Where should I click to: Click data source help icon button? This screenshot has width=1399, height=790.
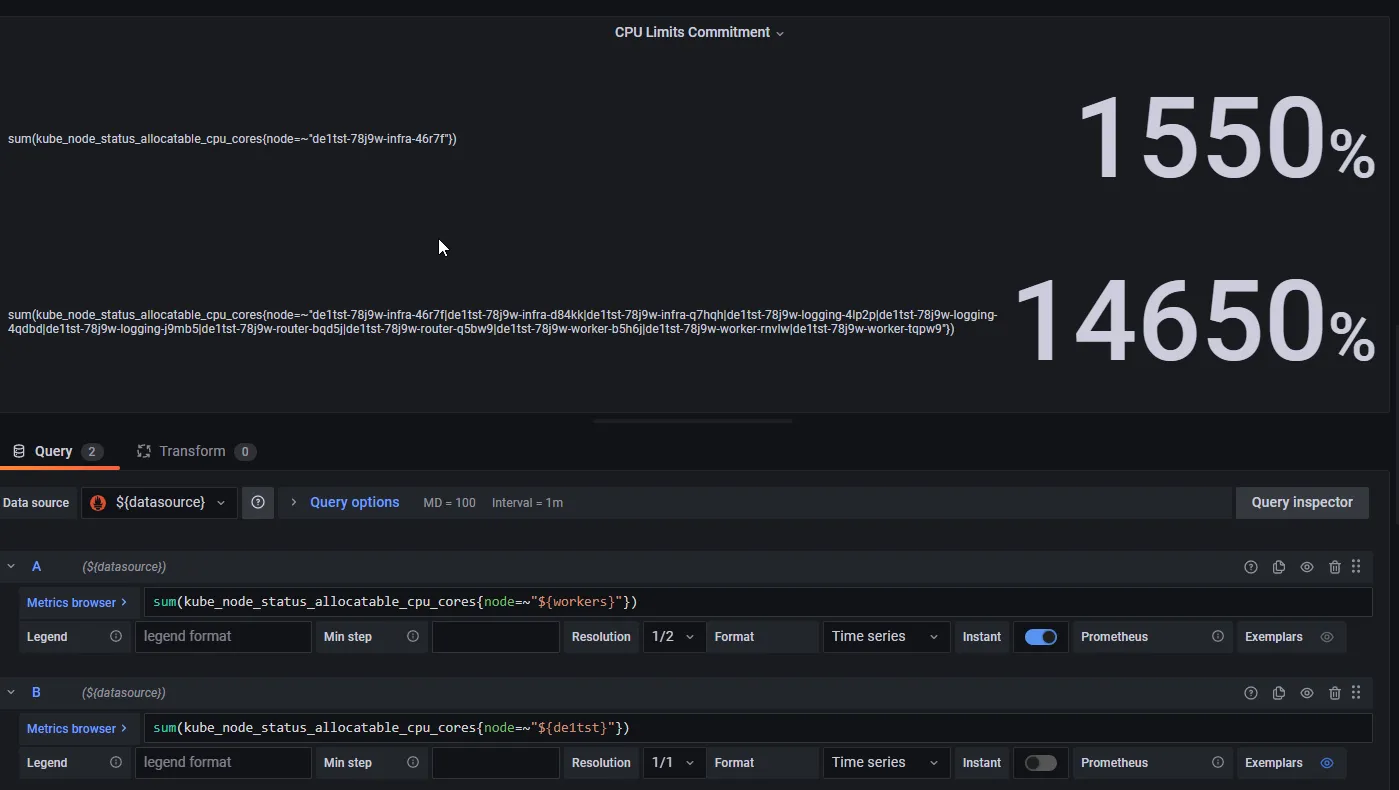(258, 502)
